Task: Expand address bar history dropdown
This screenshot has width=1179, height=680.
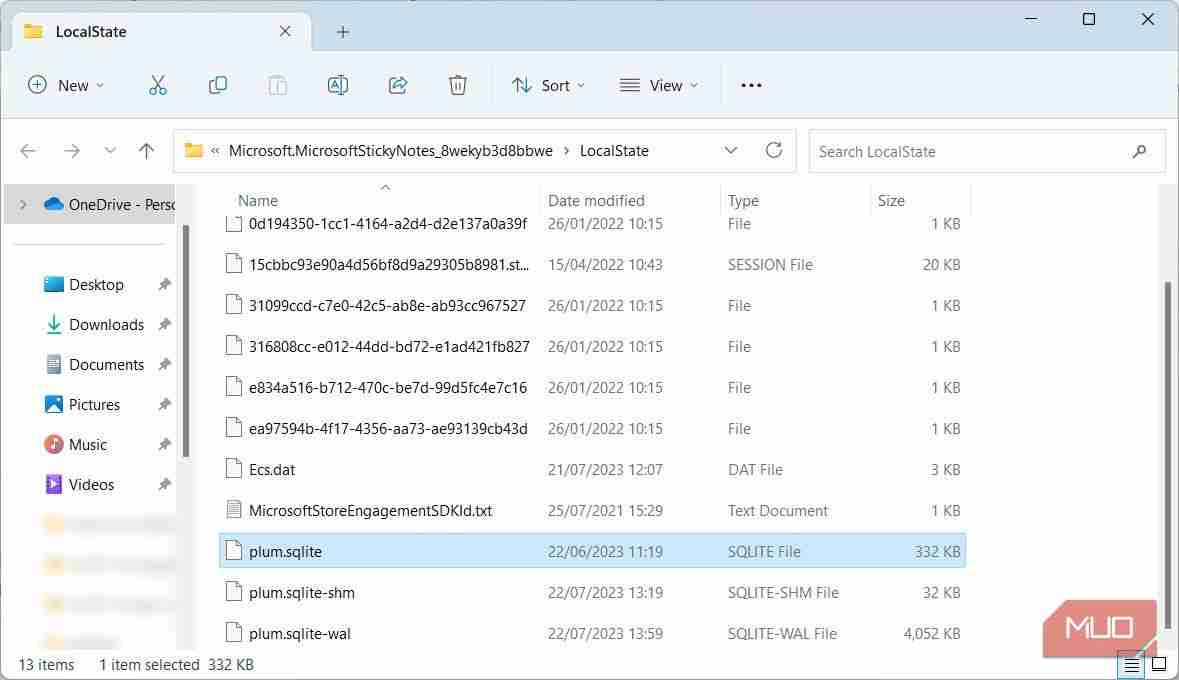Action: click(x=730, y=150)
